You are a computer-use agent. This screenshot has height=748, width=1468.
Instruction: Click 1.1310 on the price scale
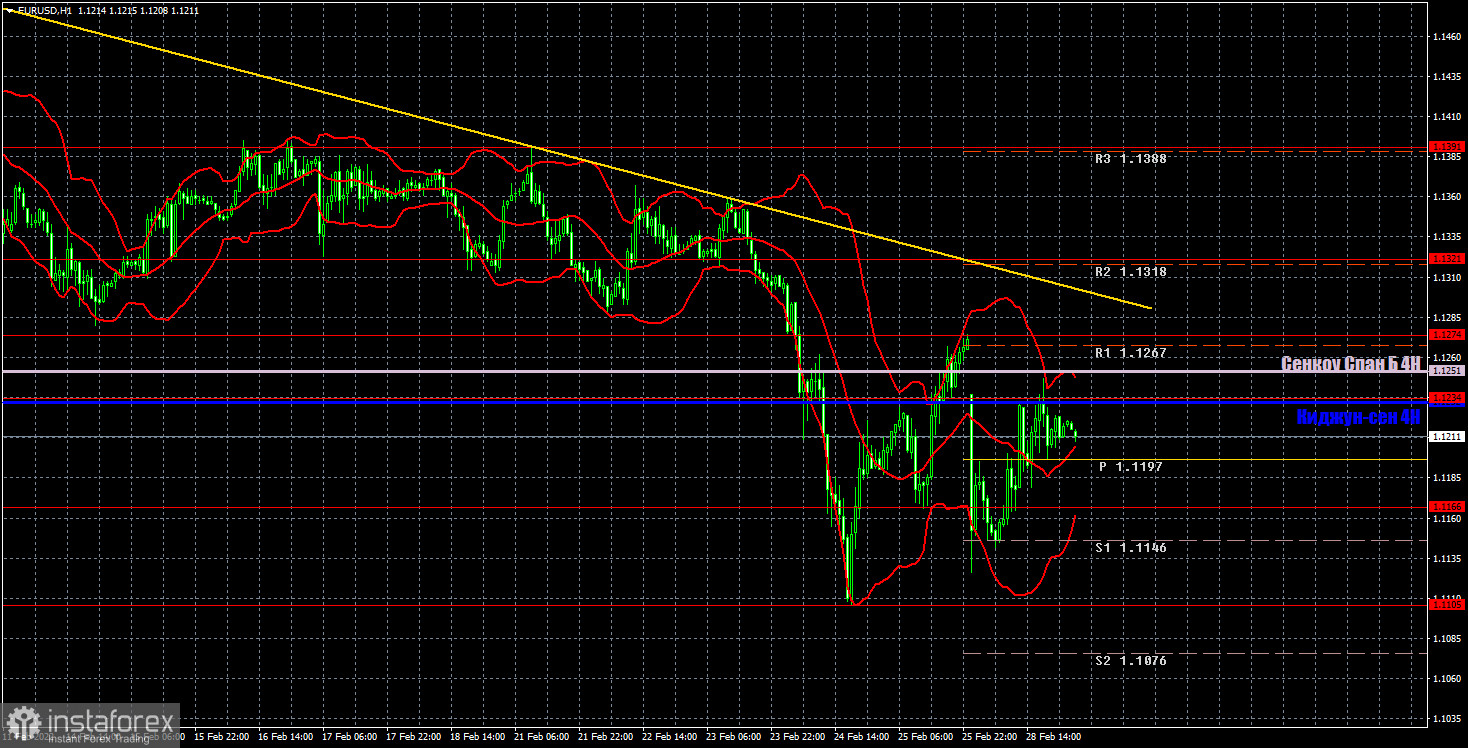[1448, 277]
